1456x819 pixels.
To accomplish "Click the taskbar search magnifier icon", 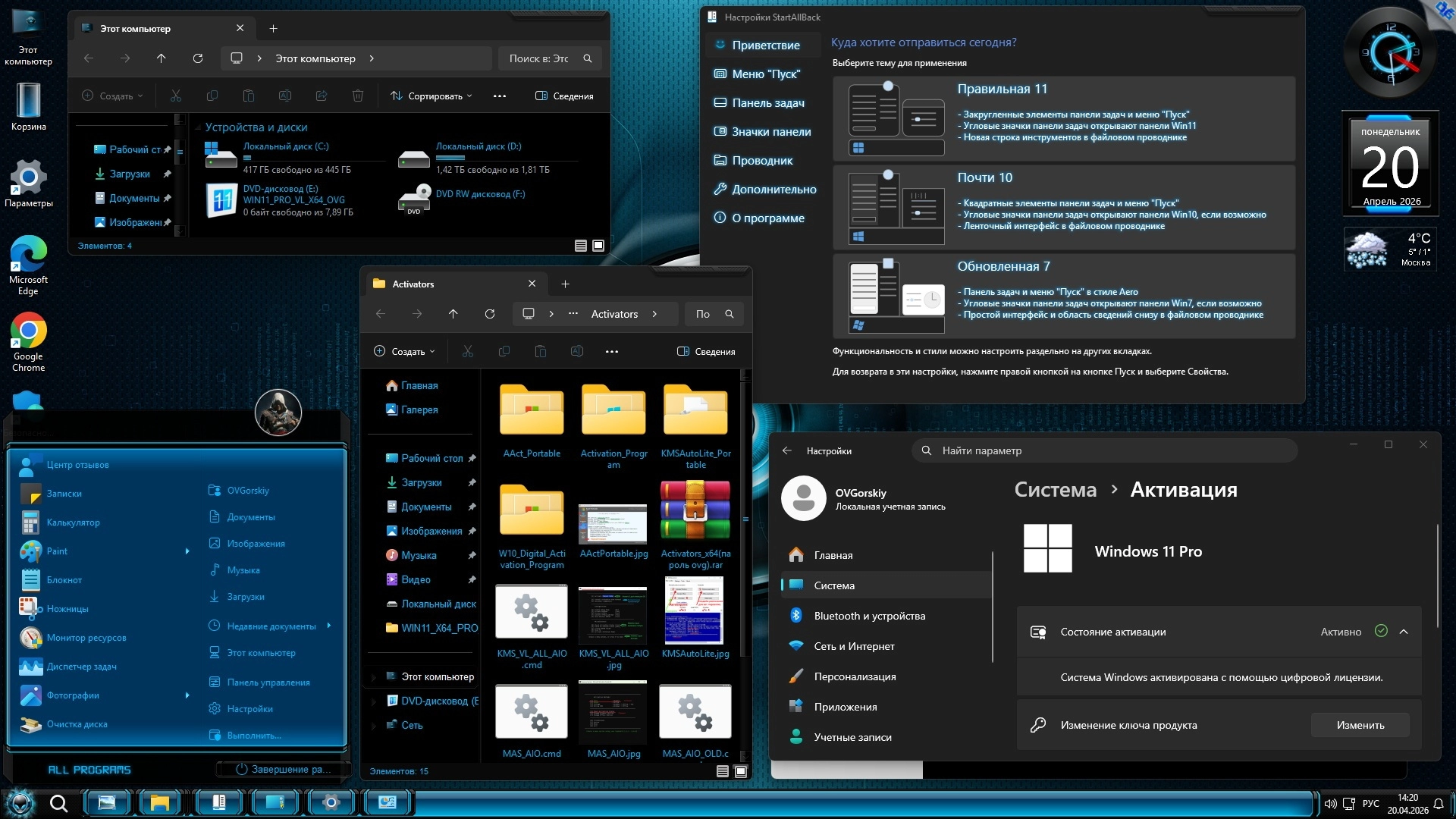I will pos(58,802).
